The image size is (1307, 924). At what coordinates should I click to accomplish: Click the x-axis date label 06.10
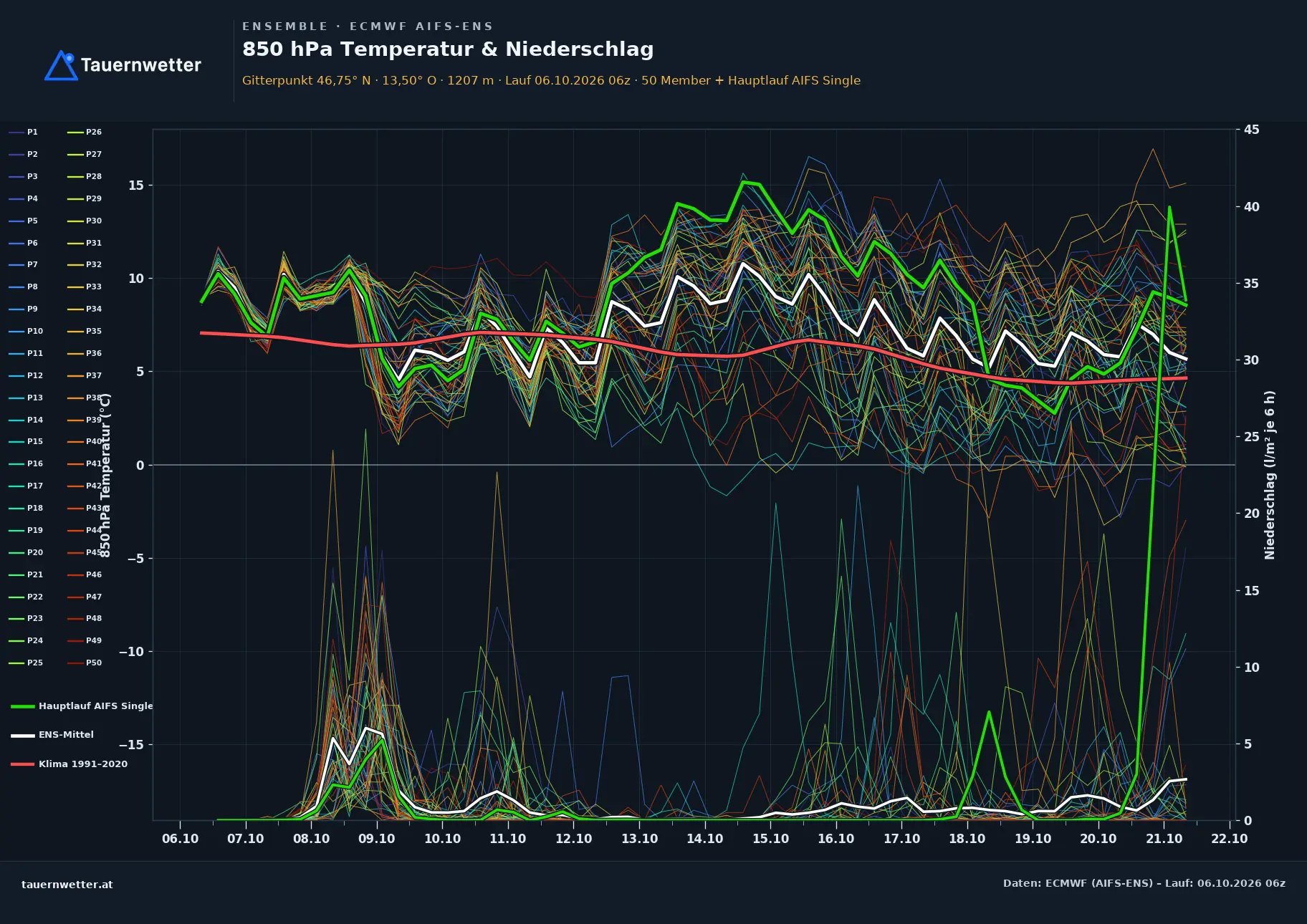[180, 839]
